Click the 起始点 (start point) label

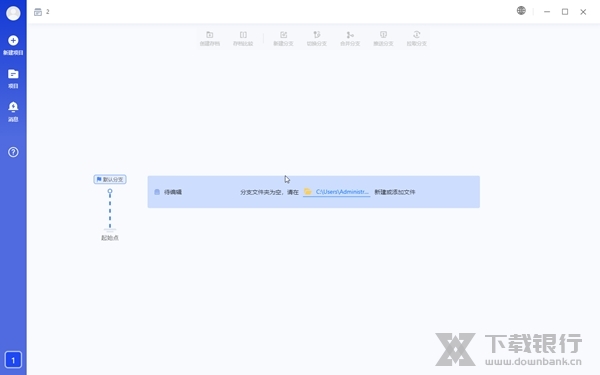pos(110,238)
